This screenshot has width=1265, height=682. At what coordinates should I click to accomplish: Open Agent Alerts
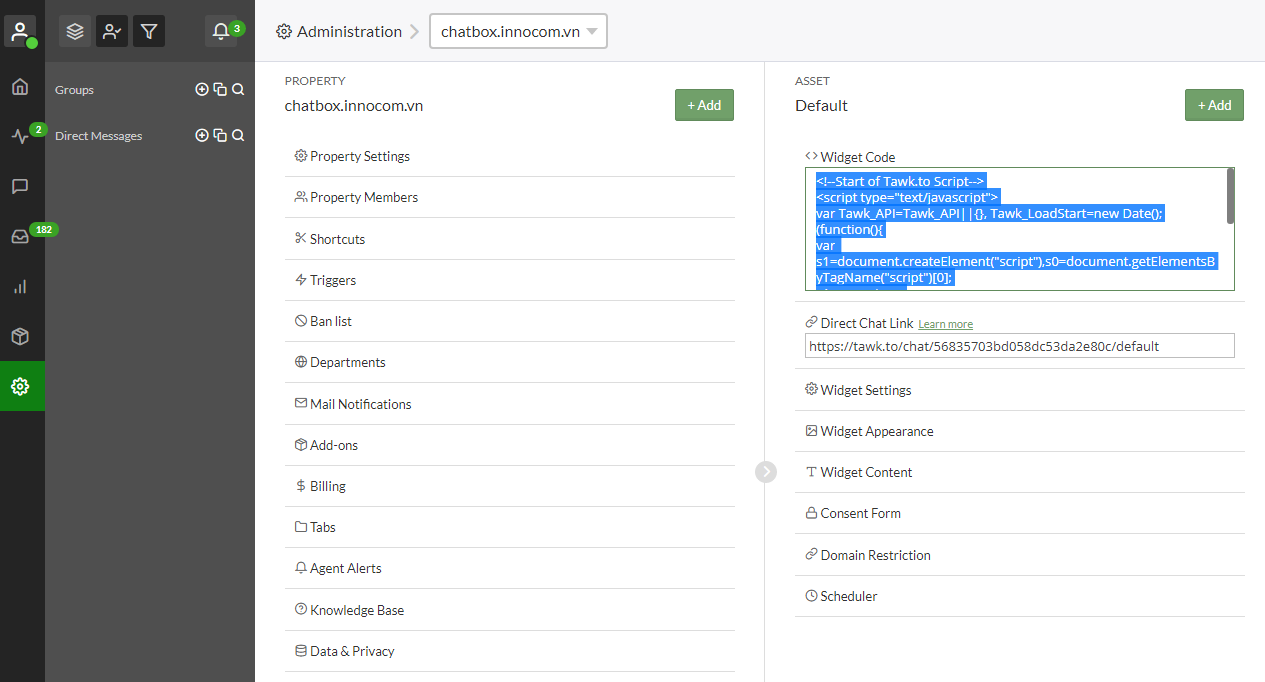click(510, 568)
